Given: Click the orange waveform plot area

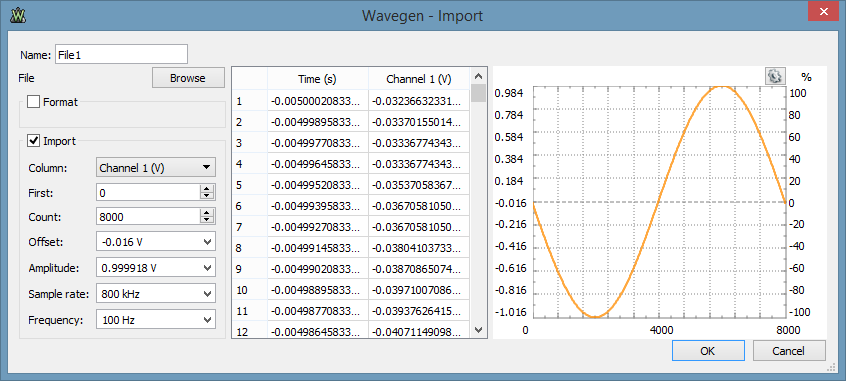Looking at the screenshot, I should pyautogui.click(x=659, y=202).
